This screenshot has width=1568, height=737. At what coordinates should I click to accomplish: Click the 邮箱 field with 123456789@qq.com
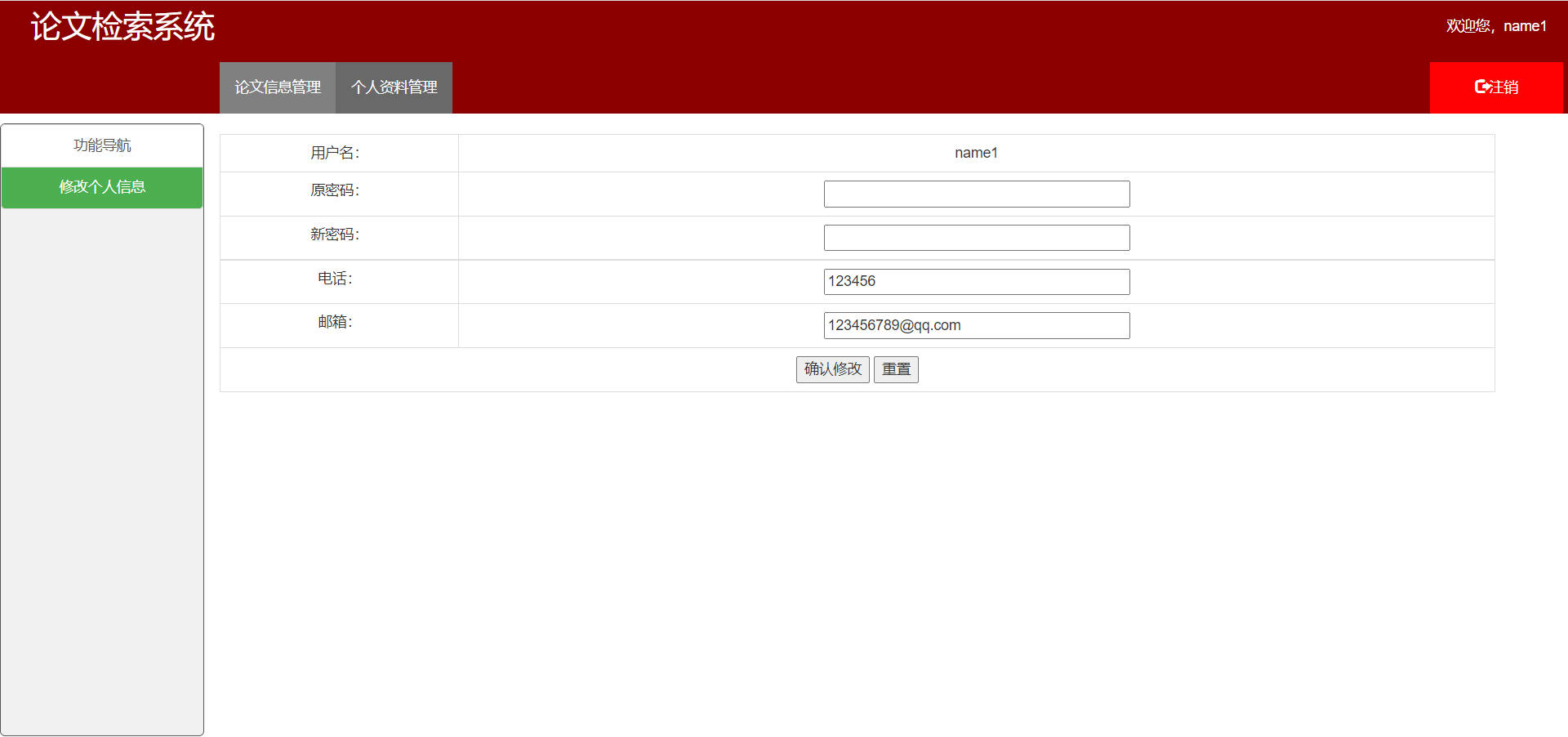coord(976,325)
